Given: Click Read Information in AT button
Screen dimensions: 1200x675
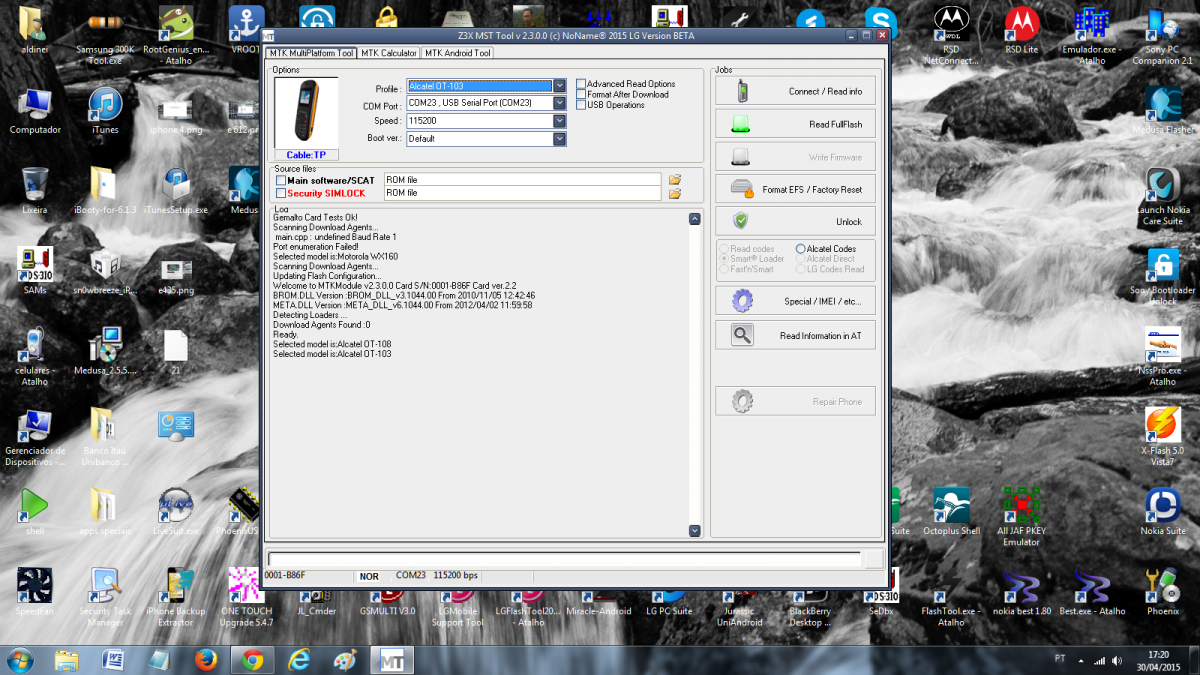Looking at the screenshot, I should point(795,335).
